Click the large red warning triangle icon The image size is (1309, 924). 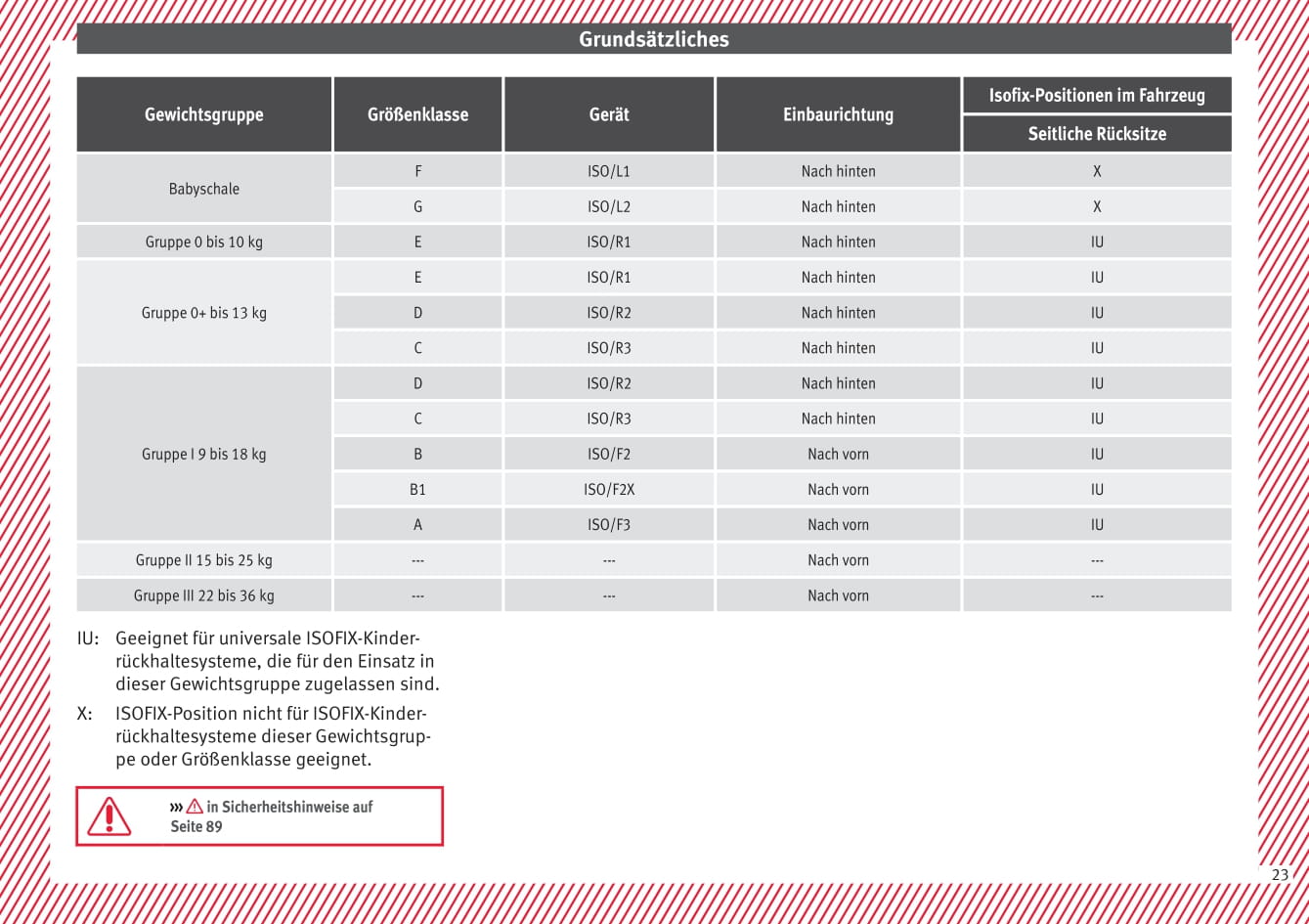pyautogui.click(x=109, y=816)
